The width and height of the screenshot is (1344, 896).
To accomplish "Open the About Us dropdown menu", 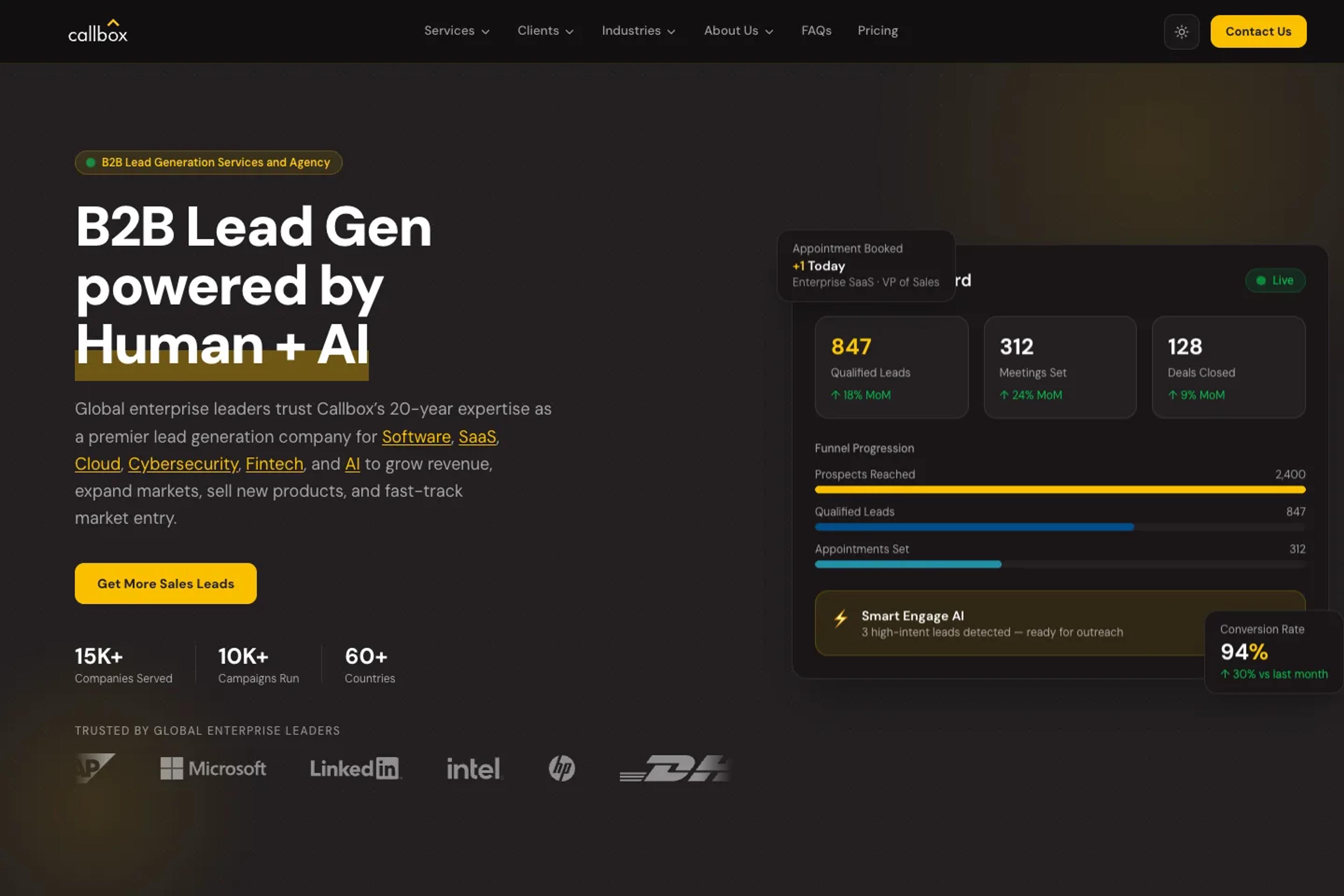I will (x=738, y=31).
